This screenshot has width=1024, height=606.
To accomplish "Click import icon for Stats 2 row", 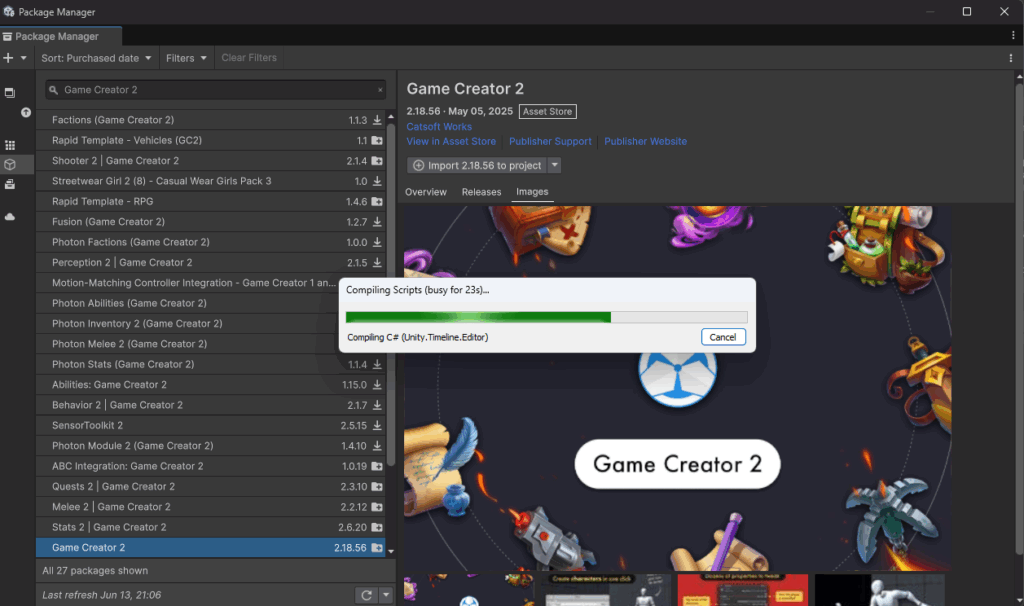I will [377, 527].
